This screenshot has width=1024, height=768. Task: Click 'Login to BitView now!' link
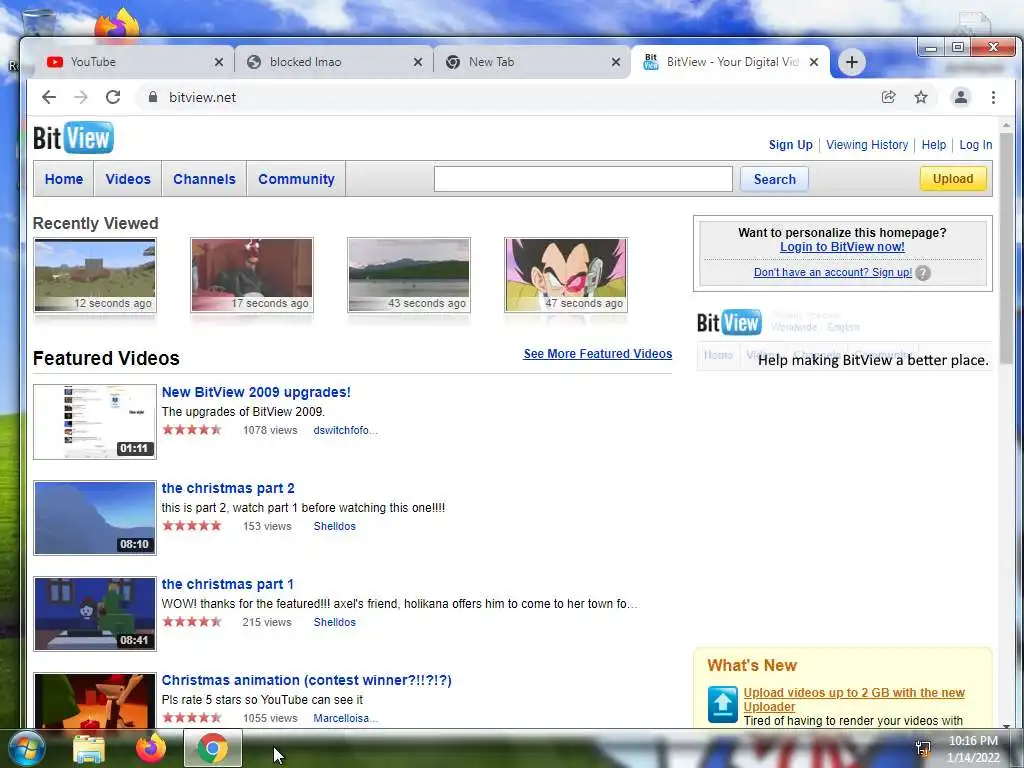point(842,247)
